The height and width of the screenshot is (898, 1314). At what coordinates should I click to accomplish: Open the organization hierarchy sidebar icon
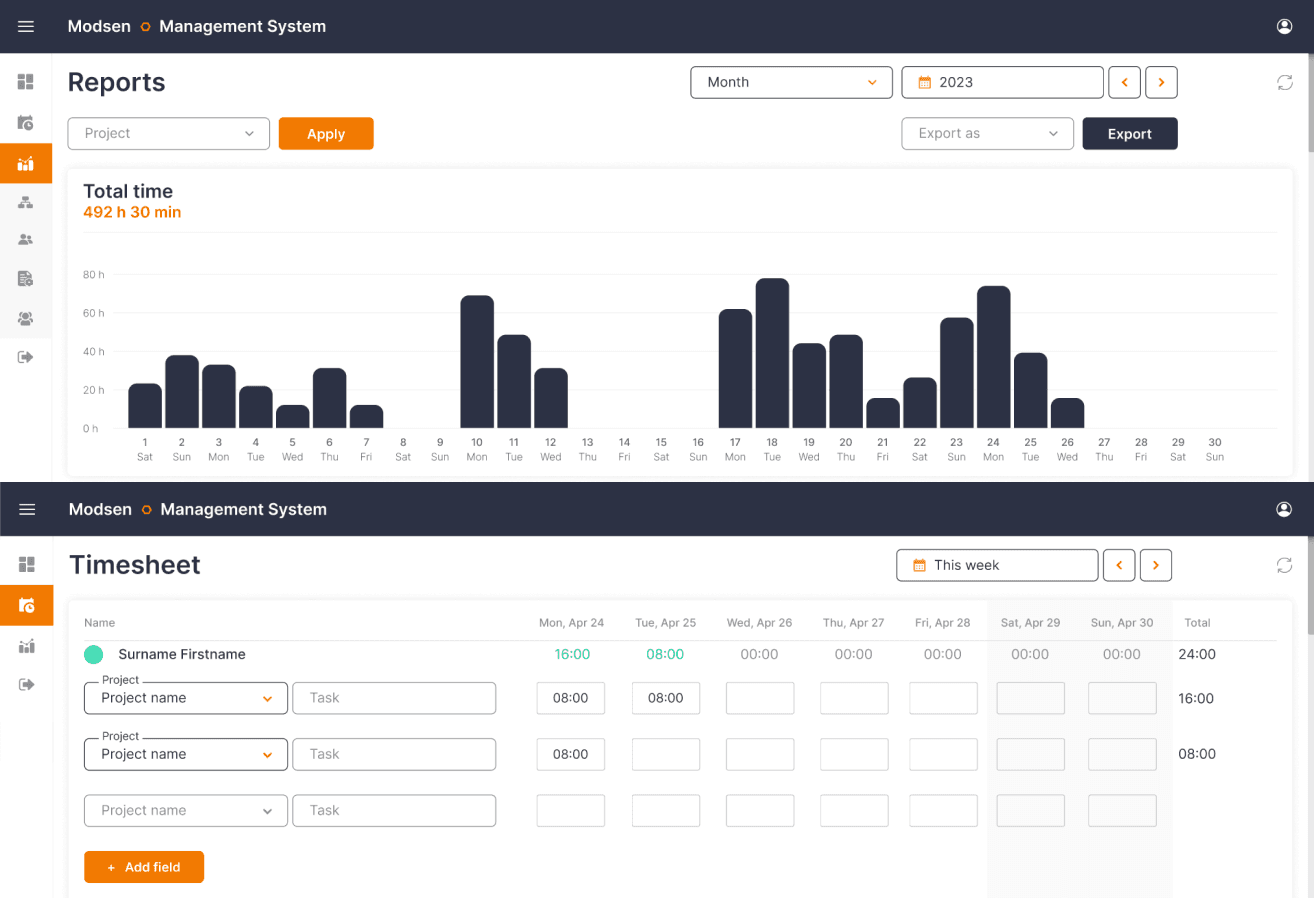27,202
